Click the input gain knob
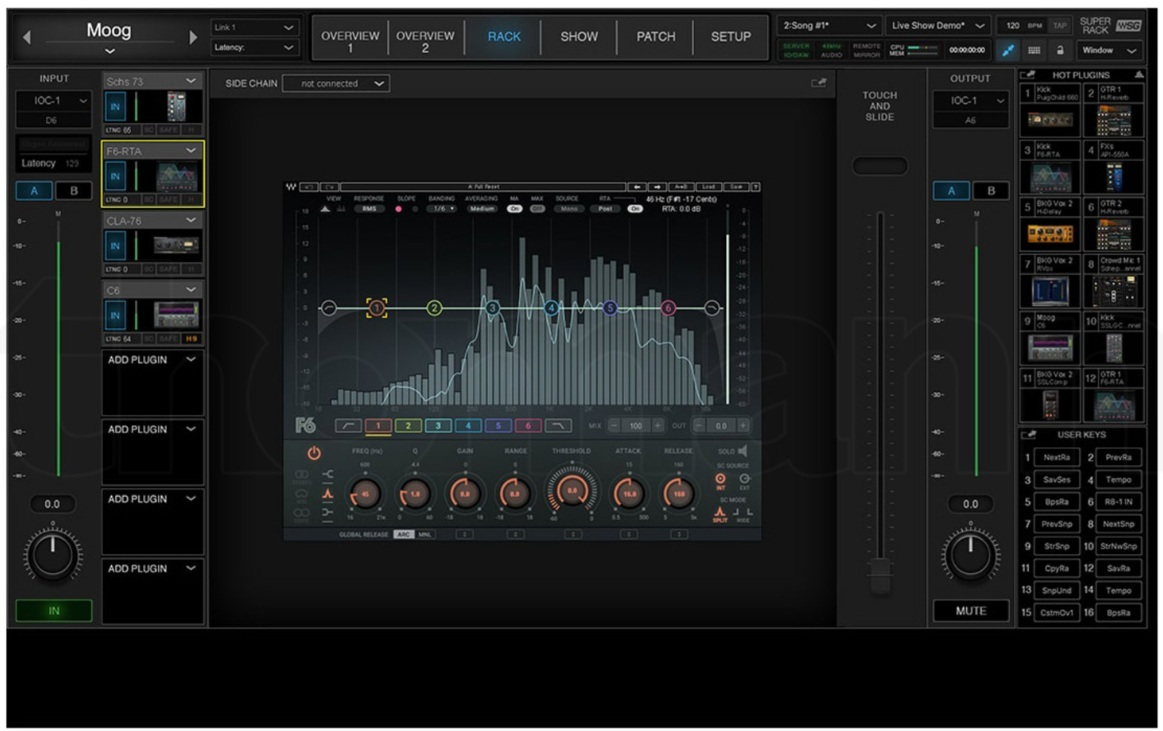The width and height of the screenshot is (1163, 731). [x=53, y=555]
